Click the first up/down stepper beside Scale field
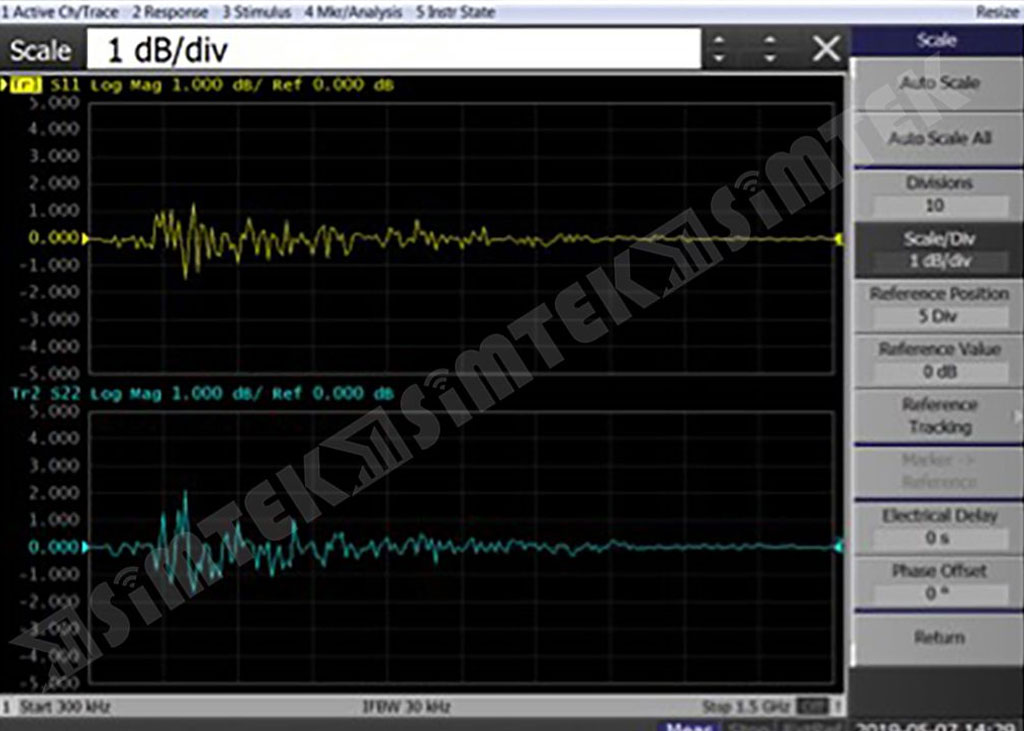Viewport: 1024px width, 731px height. click(719, 49)
